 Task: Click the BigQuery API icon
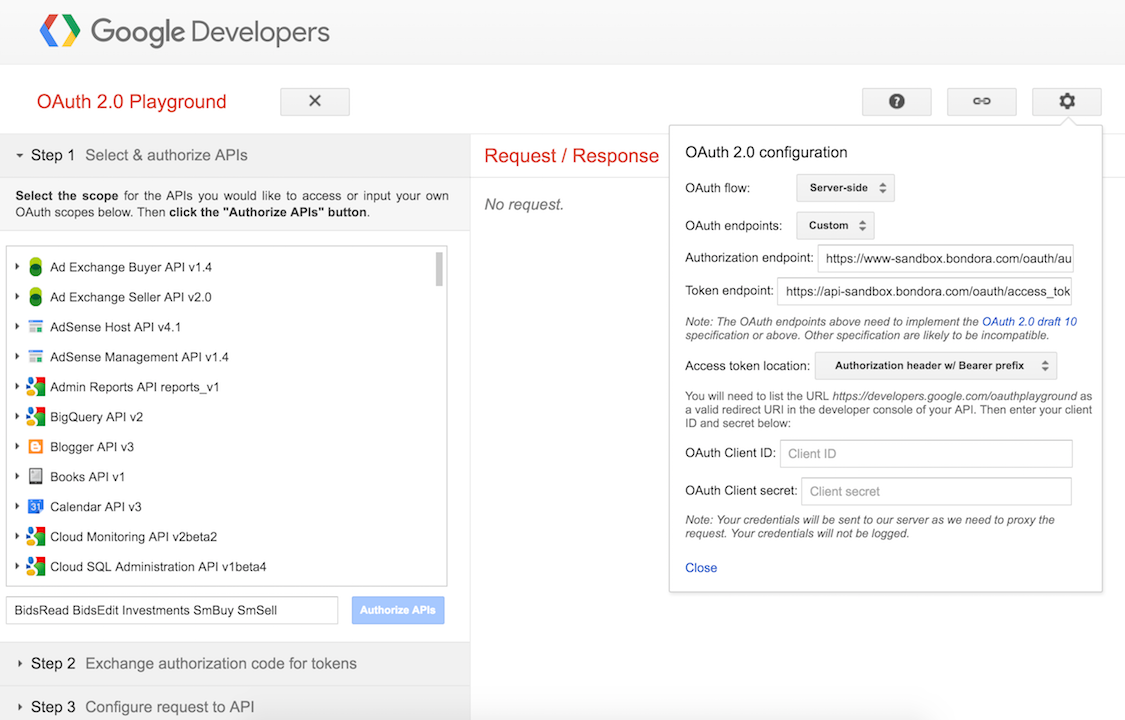35,417
